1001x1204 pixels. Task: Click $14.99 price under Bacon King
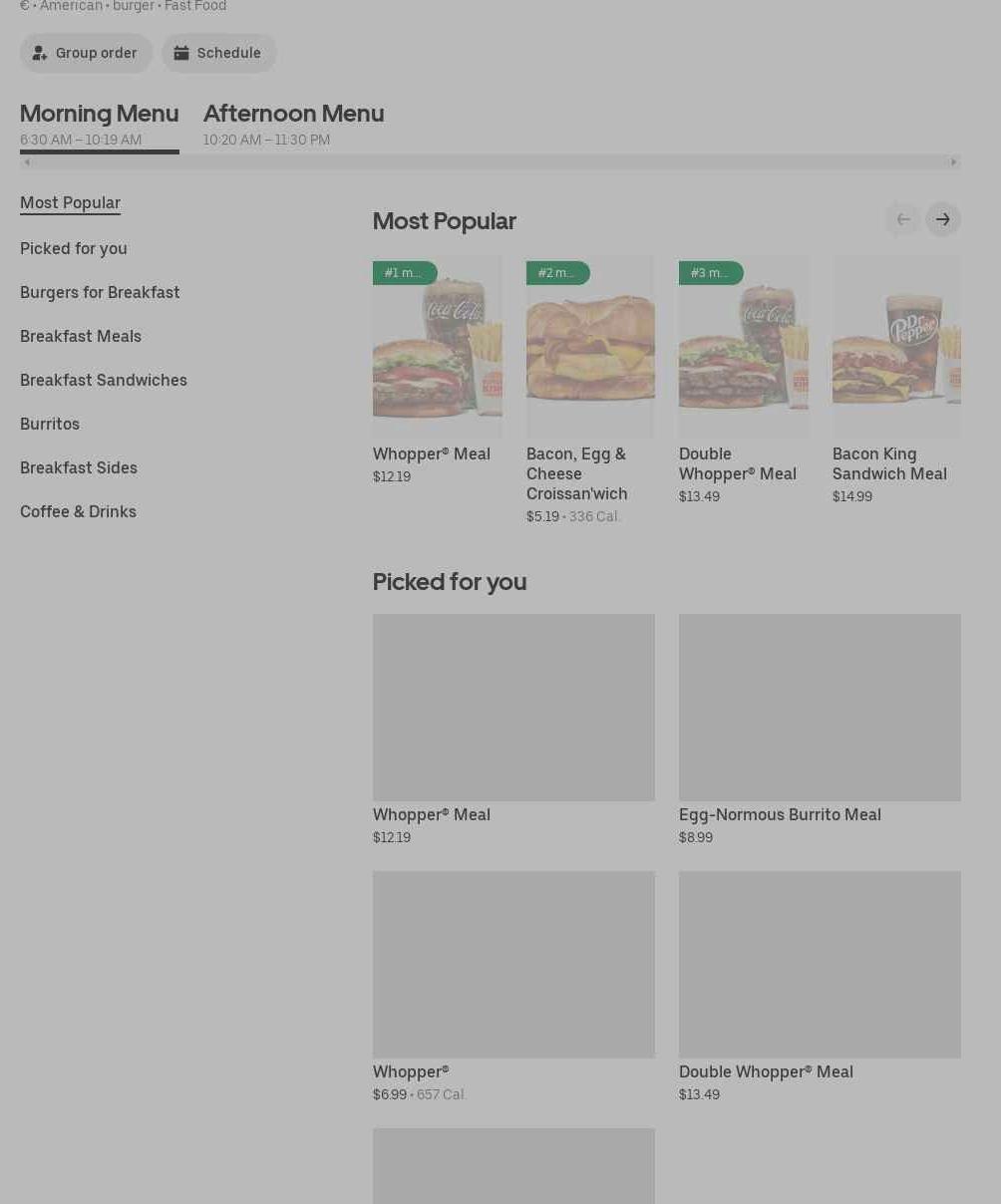point(852,496)
